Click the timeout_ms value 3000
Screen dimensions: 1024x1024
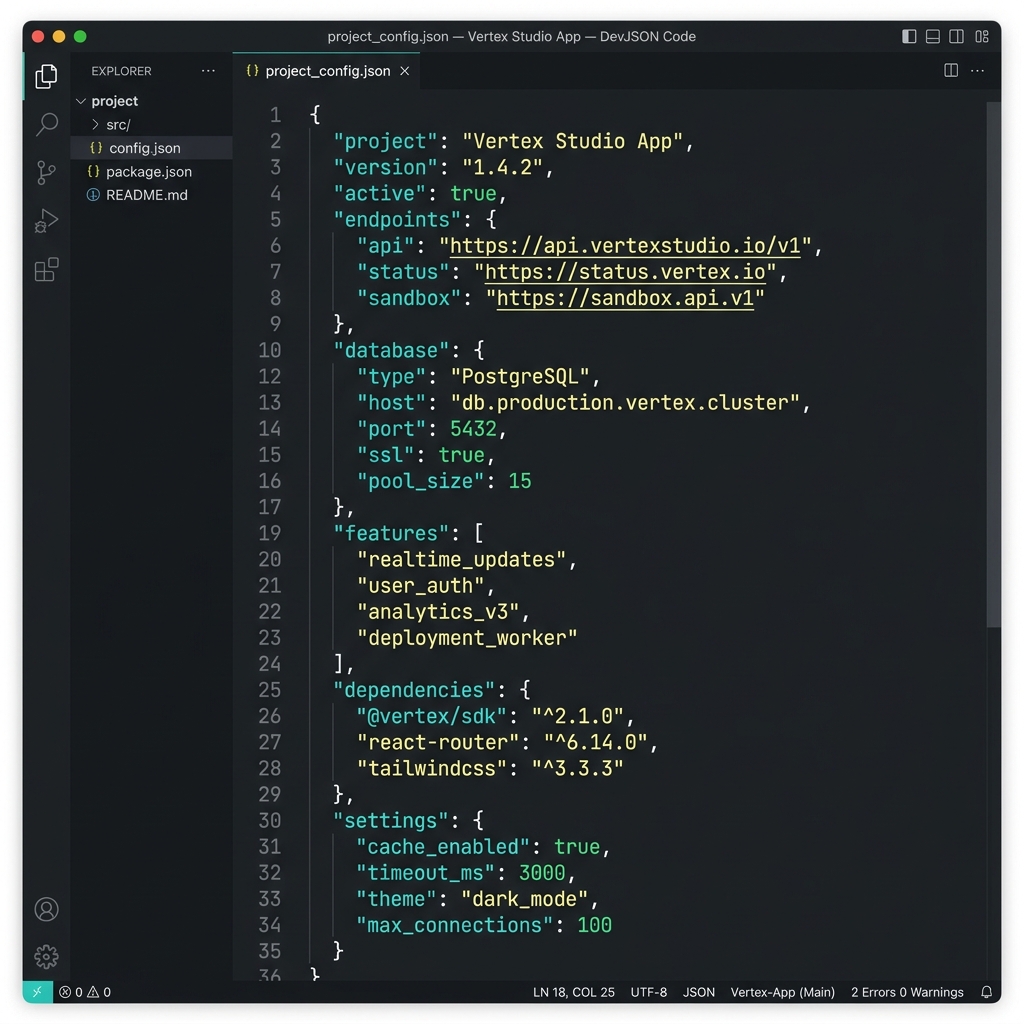[542, 872]
